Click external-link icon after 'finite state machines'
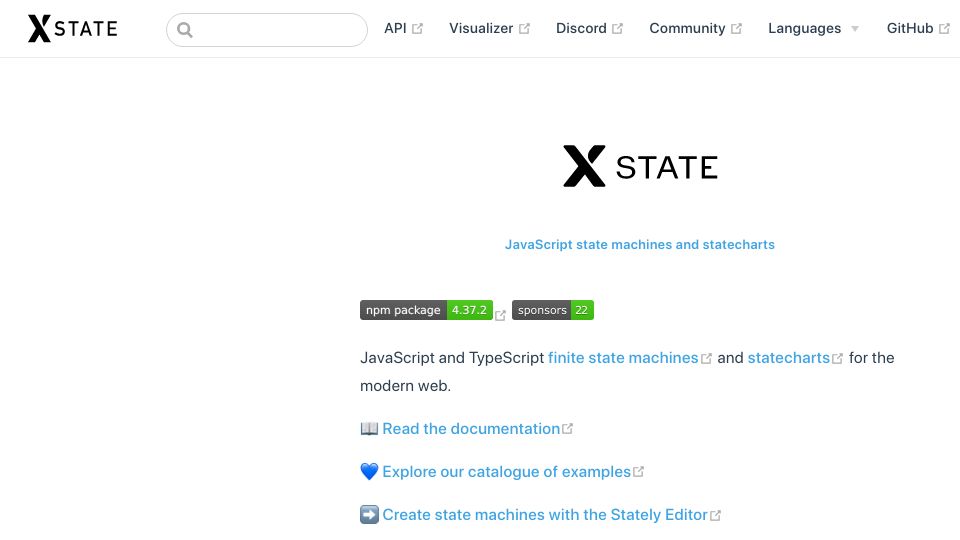 706,359
